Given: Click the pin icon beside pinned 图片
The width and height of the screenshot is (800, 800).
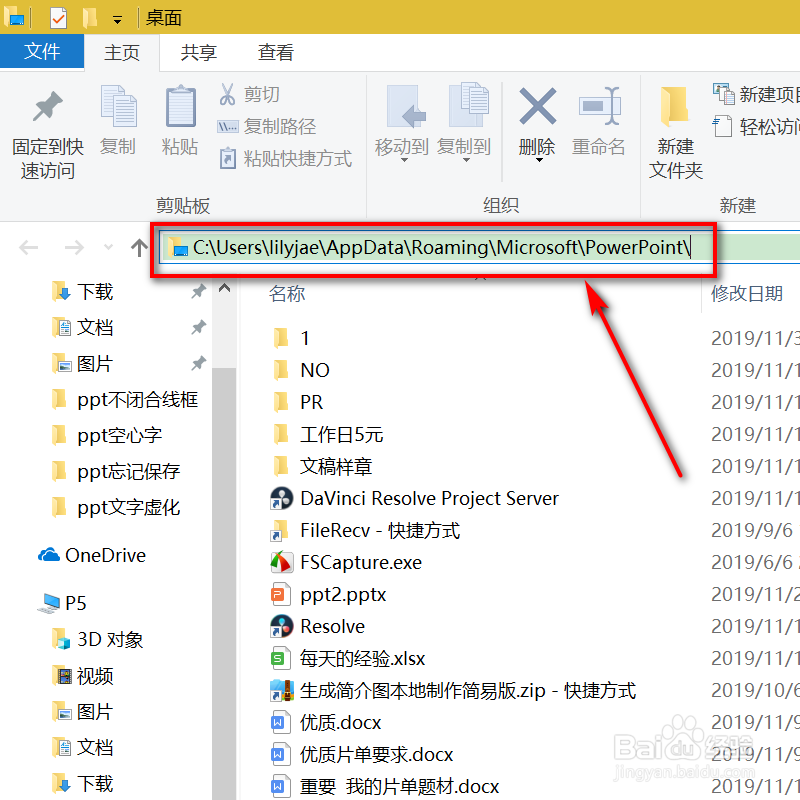Looking at the screenshot, I should click(198, 363).
